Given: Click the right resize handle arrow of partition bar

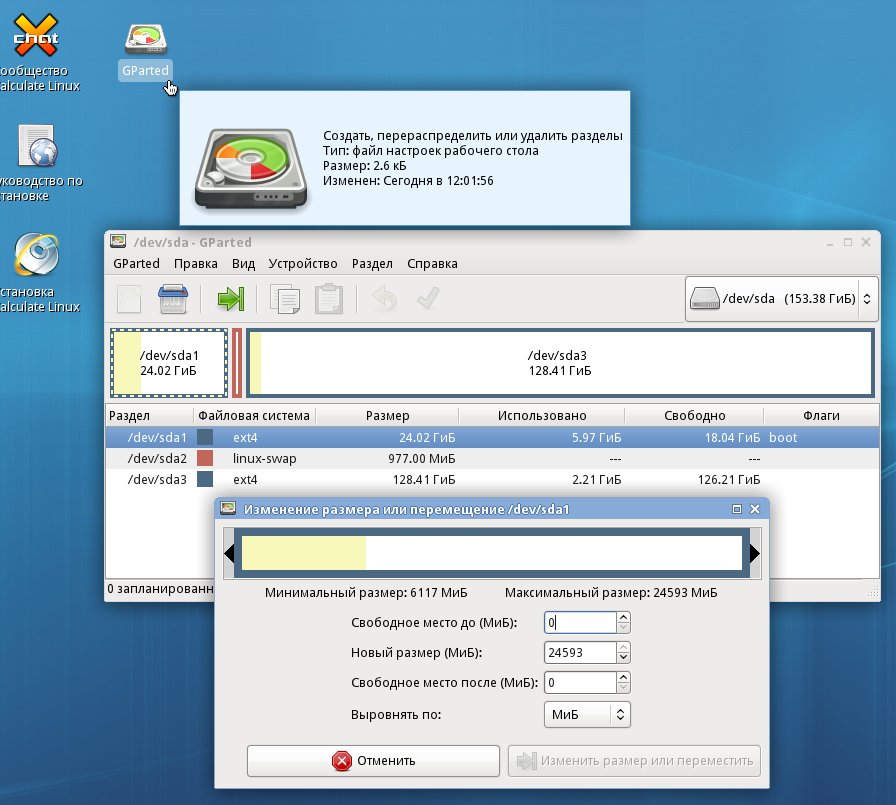Looking at the screenshot, I should [x=755, y=553].
